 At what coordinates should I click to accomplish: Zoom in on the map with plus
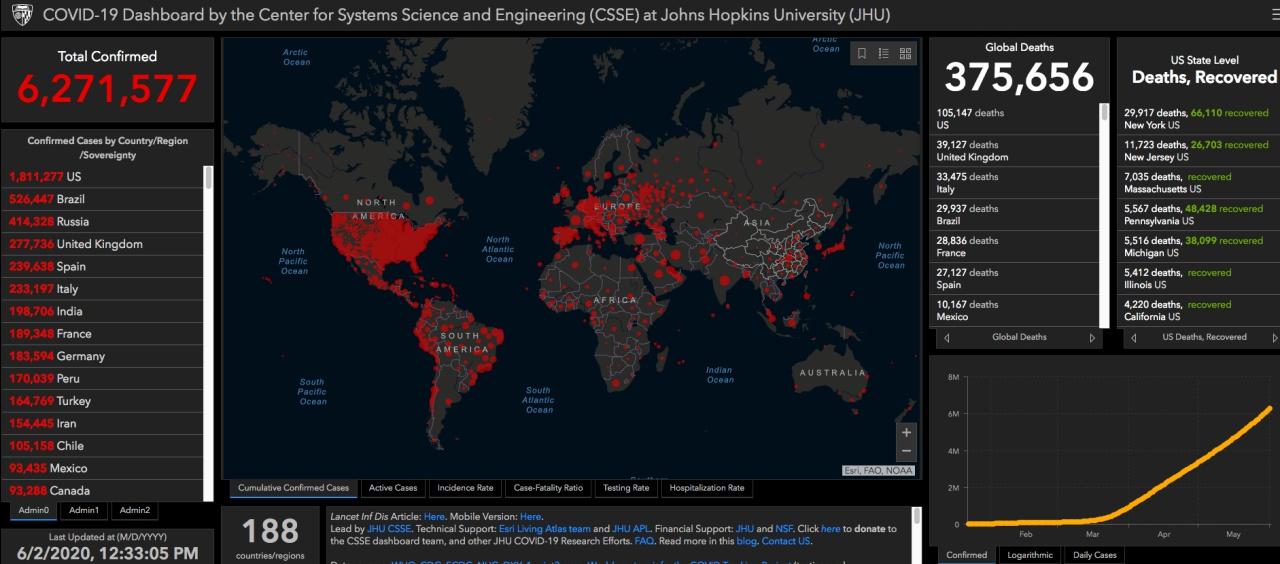click(x=906, y=433)
